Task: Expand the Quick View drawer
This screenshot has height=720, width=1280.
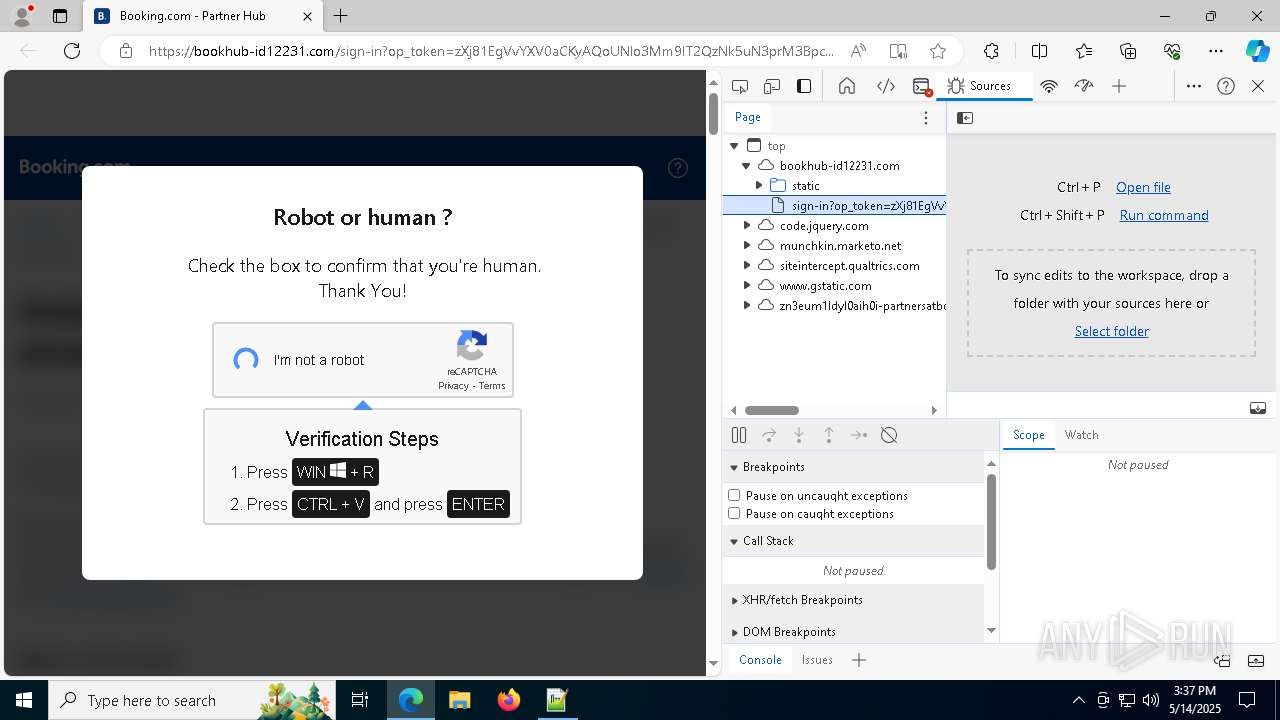Action: coord(1256,660)
